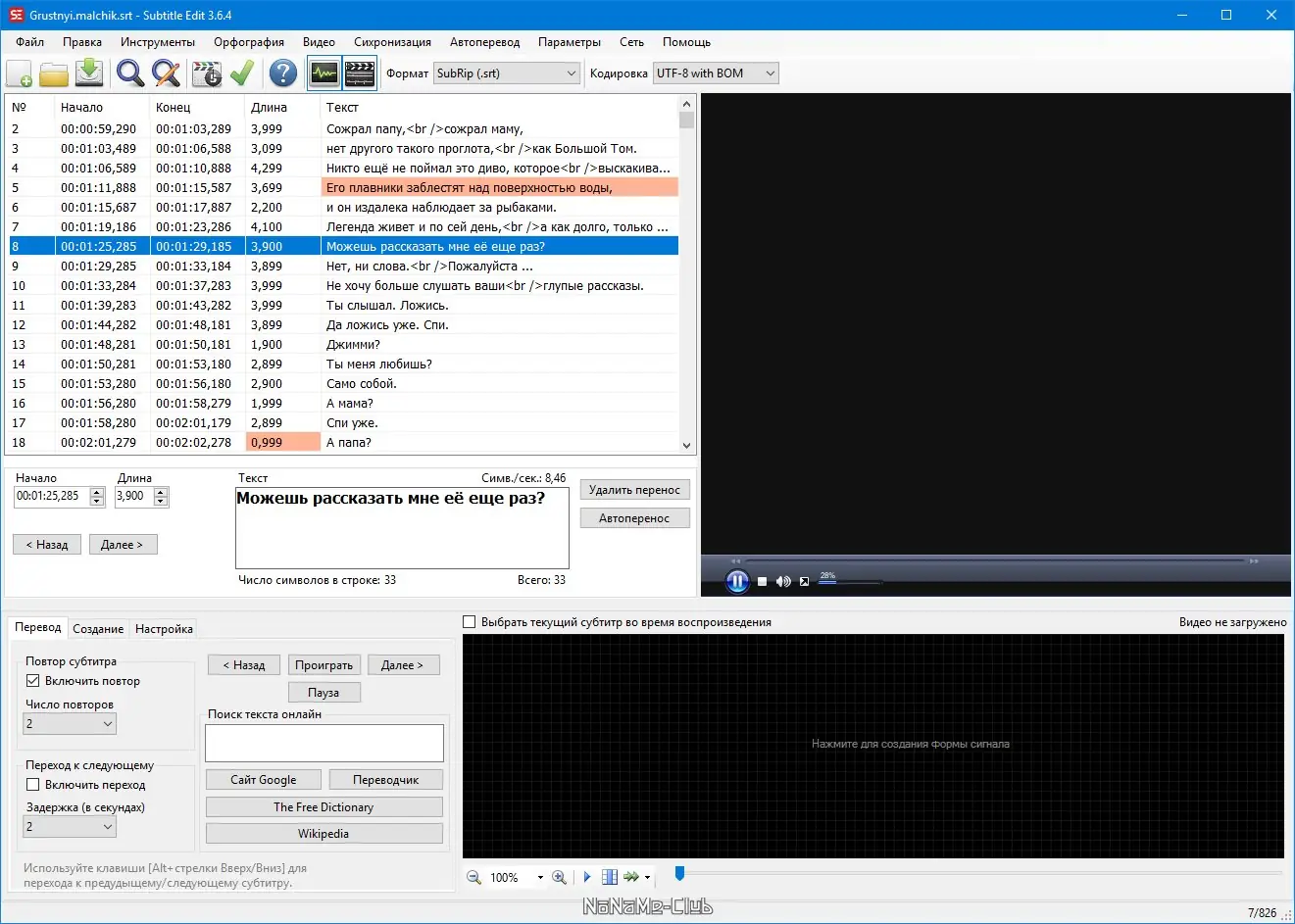Fast-forward video with small right double-arrow
Screen dimensions: 1295x924
(x=1252, y=561)
